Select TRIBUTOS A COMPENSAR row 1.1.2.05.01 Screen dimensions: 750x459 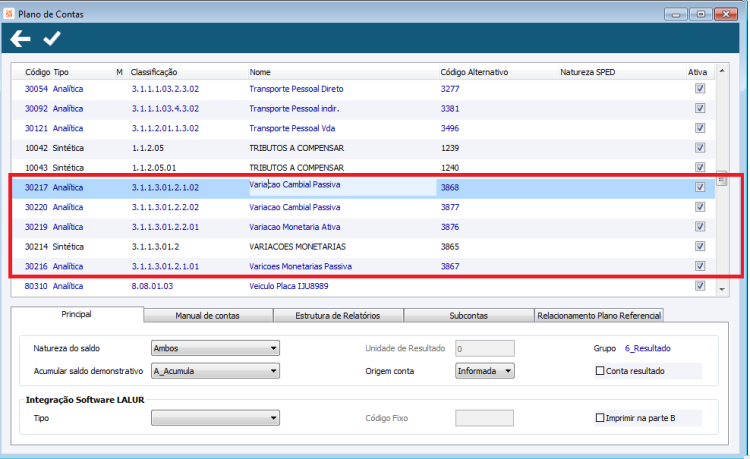point(363,168)
